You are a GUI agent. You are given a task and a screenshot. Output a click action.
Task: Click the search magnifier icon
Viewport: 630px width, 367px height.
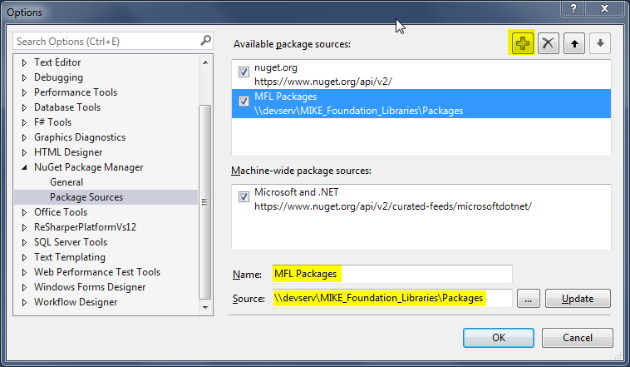point(205,40)
